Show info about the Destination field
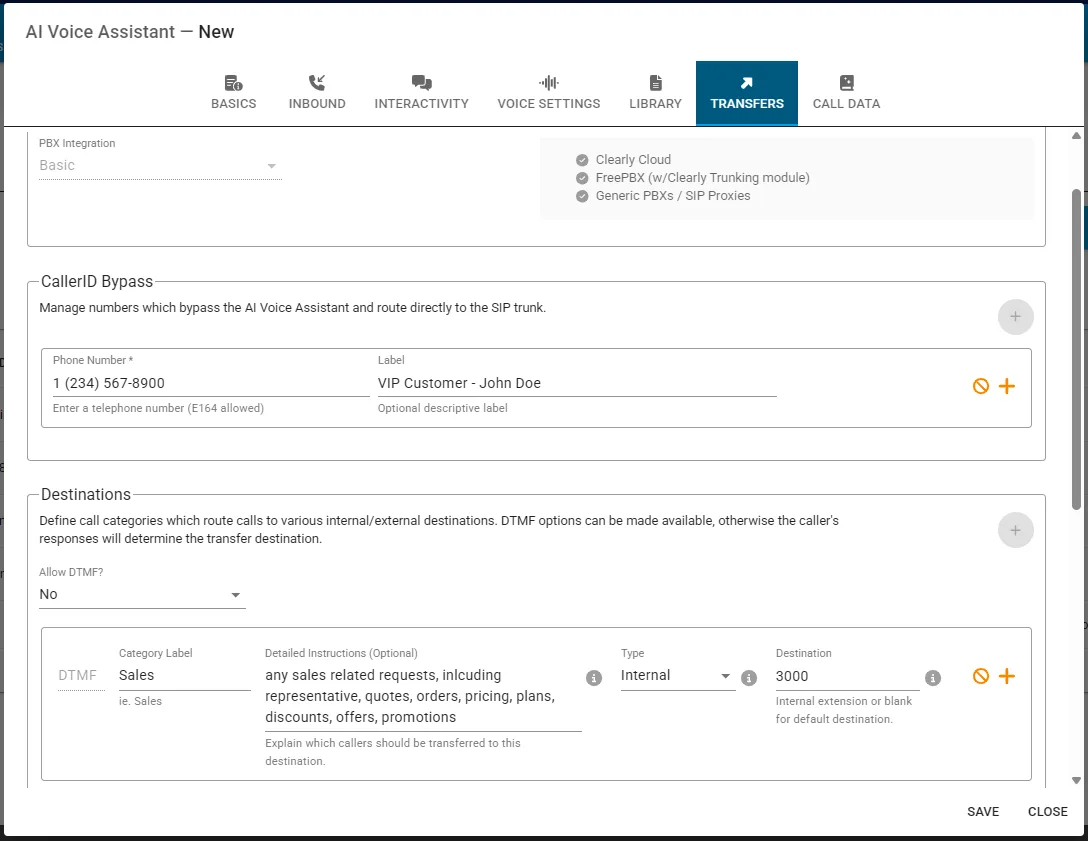 point(933,678)
